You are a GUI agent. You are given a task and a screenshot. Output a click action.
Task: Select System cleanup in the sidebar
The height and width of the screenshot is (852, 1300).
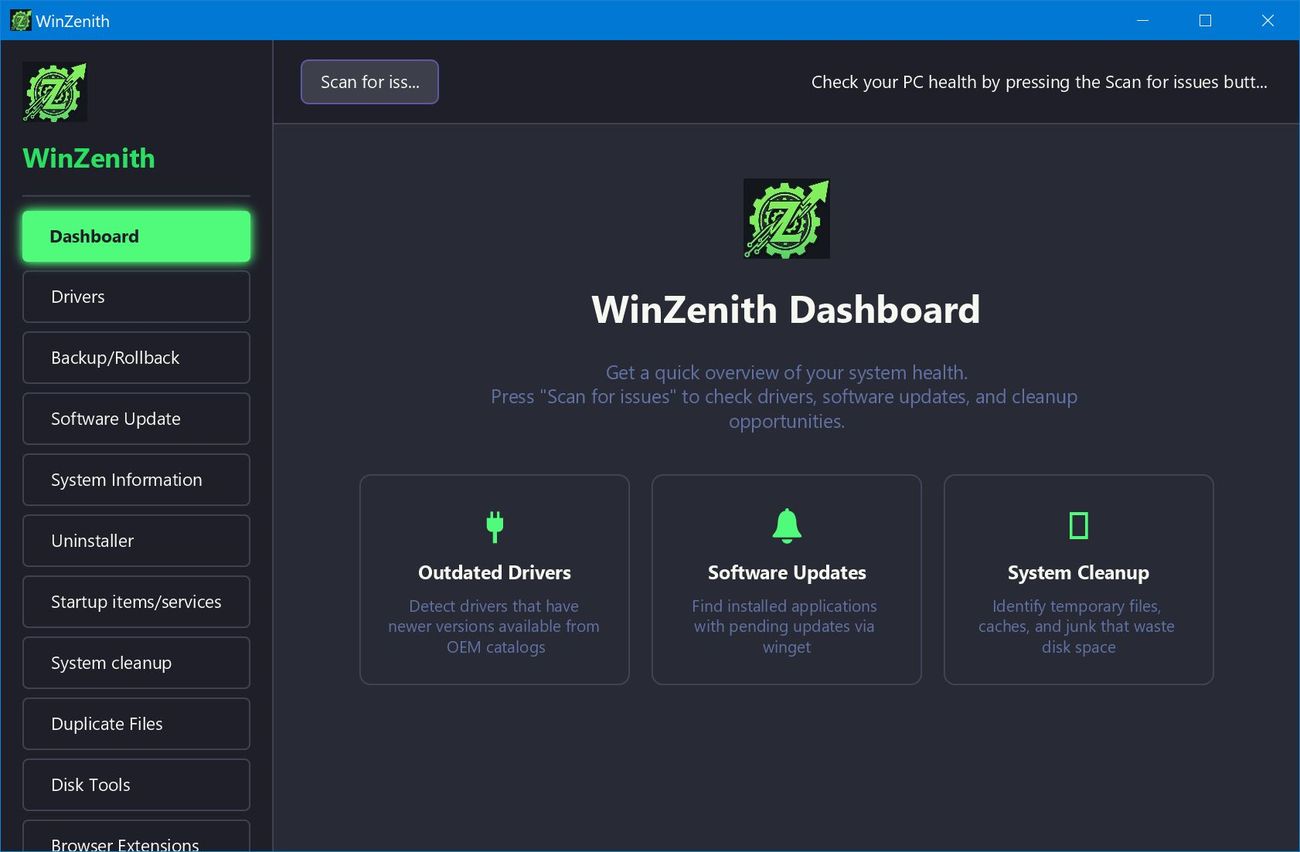point(136,663)
